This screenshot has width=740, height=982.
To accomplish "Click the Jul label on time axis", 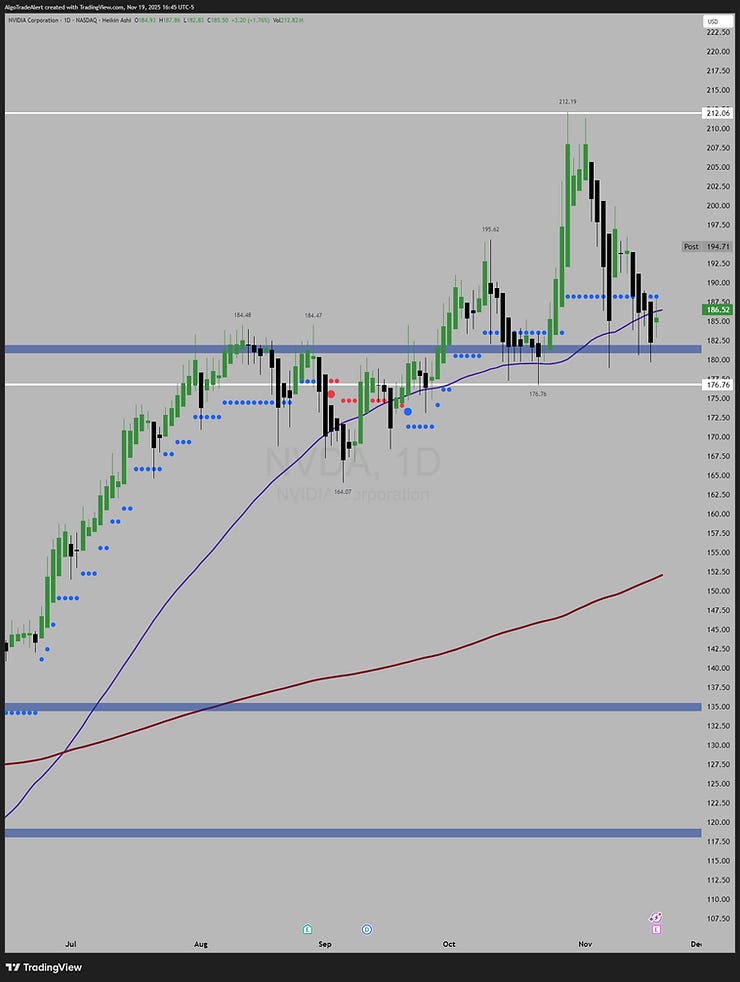I will click(x=71, y=944).
